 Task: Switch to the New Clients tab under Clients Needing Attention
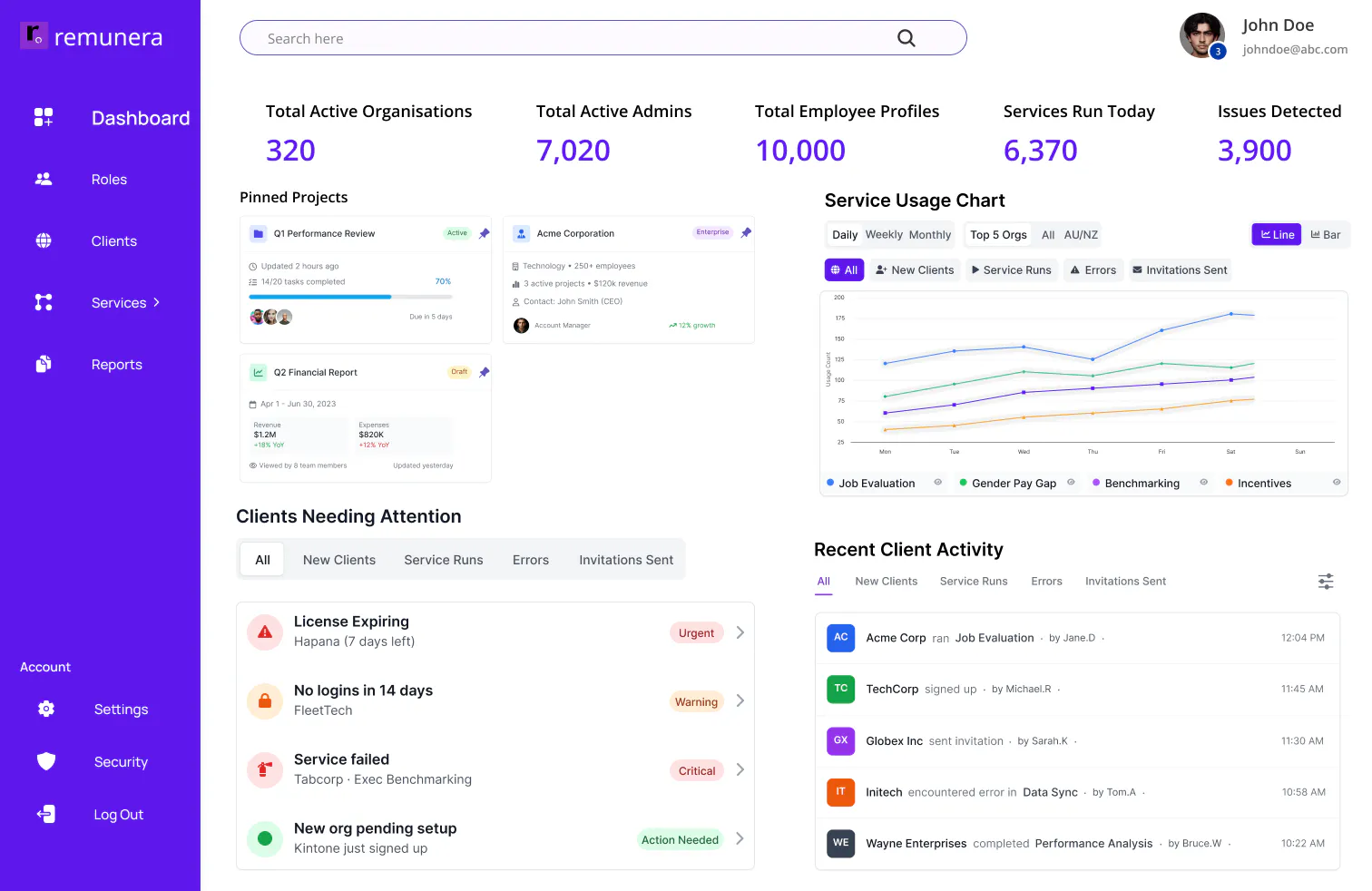[338, 560]
